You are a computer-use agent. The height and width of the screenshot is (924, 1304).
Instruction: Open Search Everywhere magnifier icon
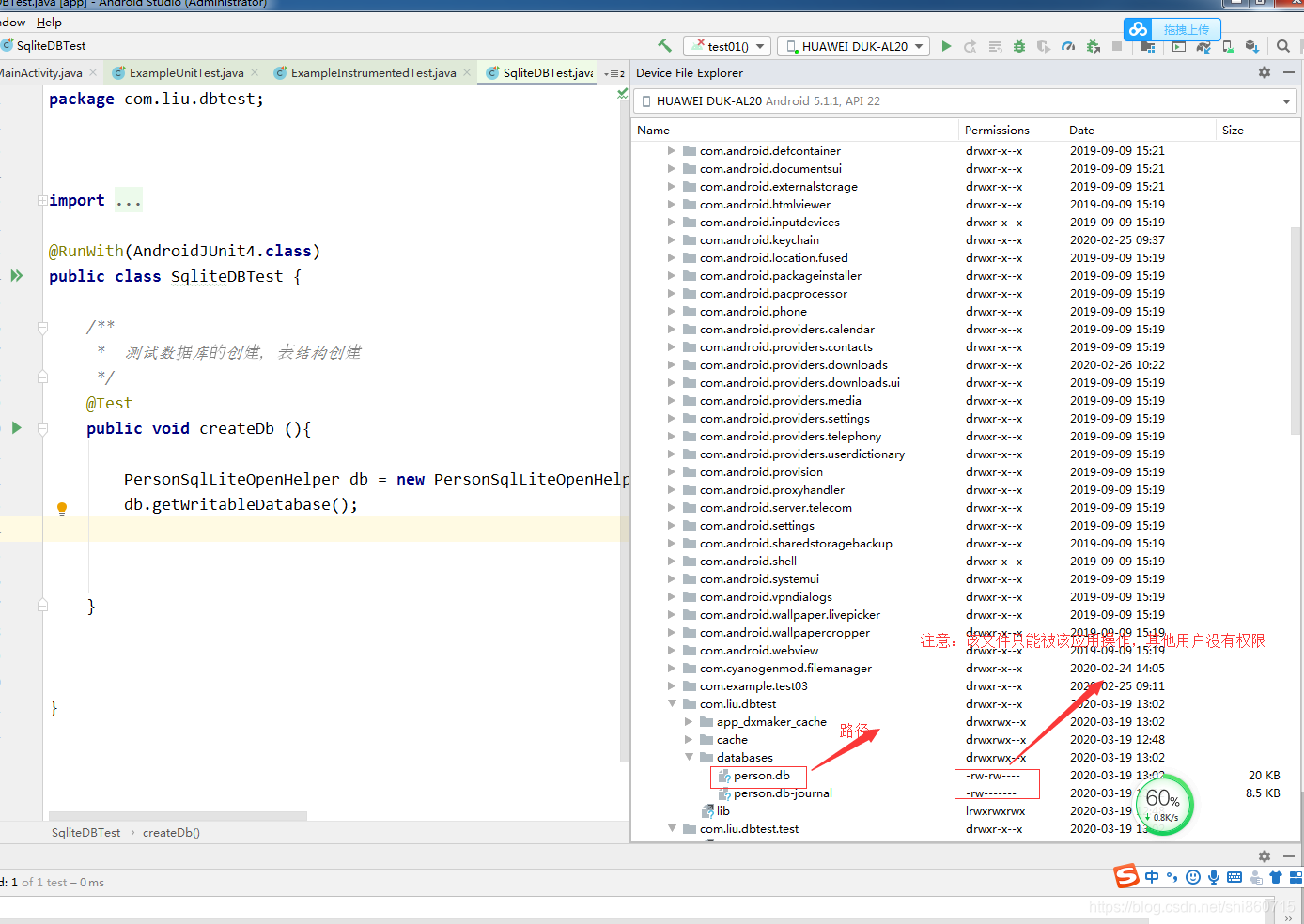click(x=1283, y=46)
